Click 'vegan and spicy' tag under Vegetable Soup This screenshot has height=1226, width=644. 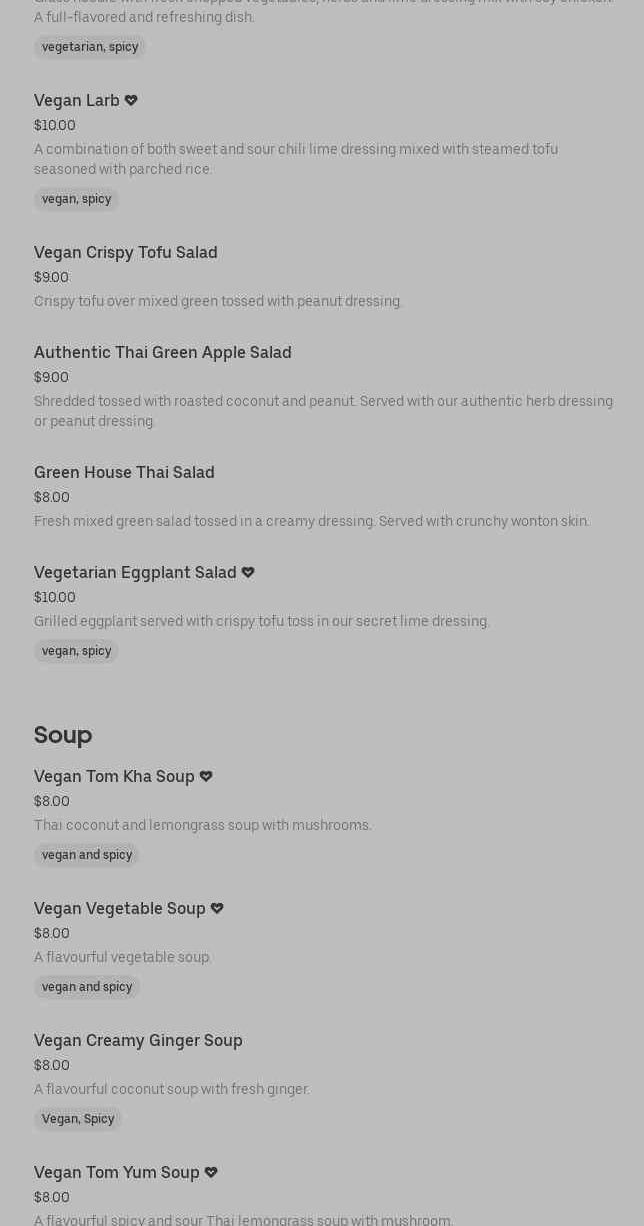[87, 987]
